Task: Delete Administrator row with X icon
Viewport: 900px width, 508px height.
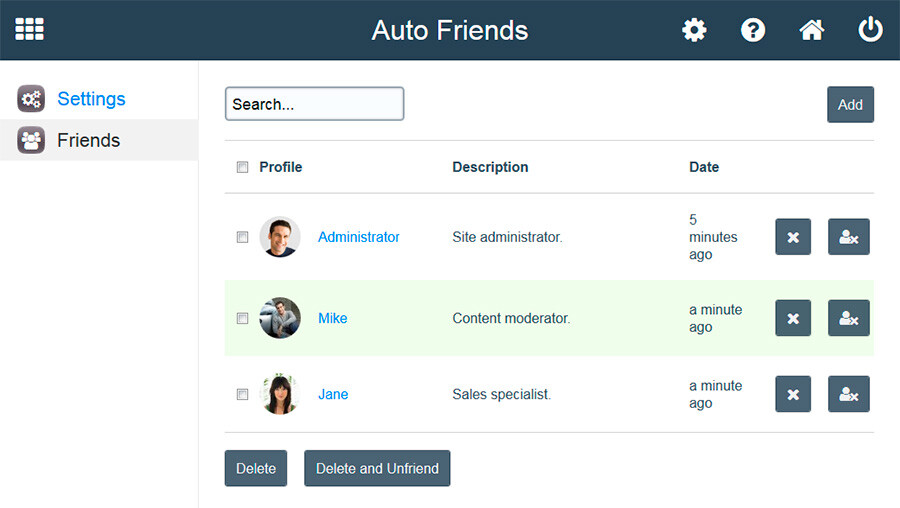Action: [793, 237]
